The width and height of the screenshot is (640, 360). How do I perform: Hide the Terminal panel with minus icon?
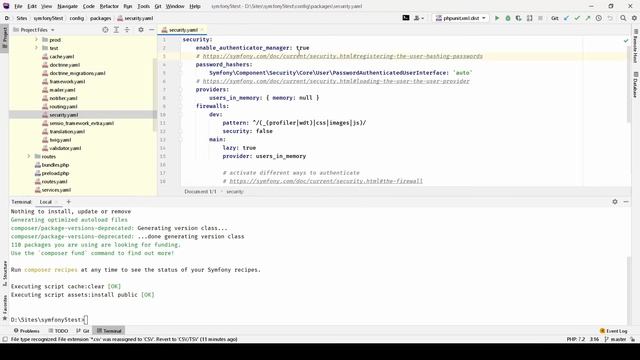[626, 202]
